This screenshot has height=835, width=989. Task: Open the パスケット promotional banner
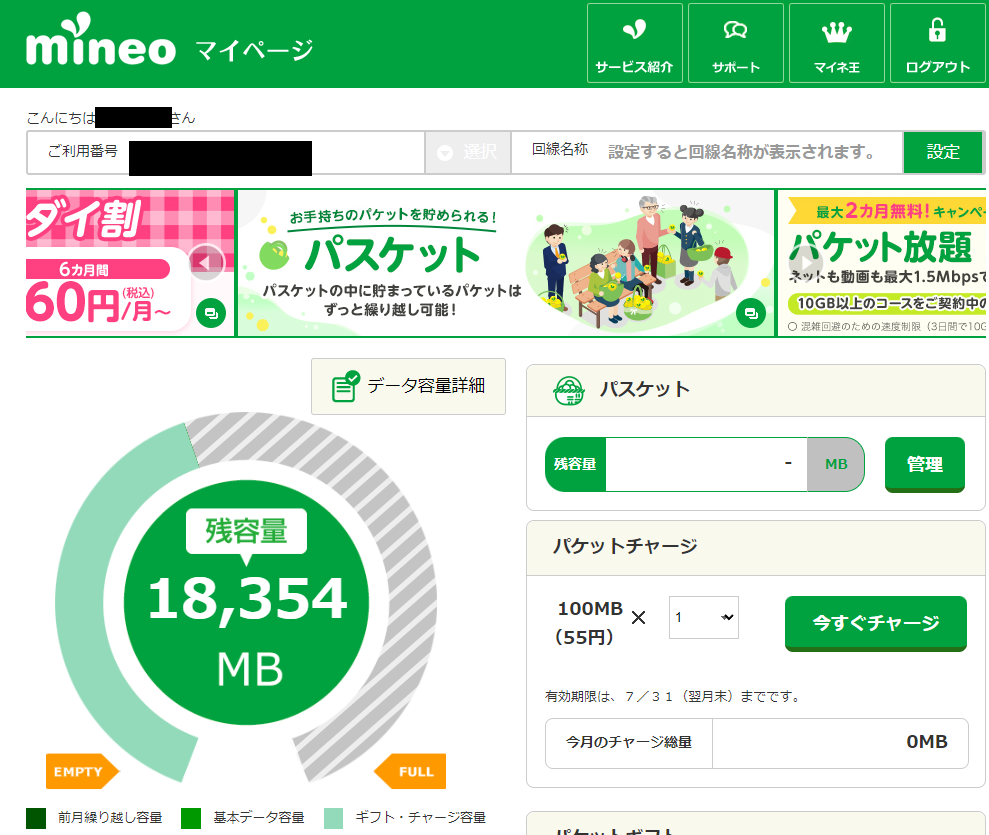point(506,263)
